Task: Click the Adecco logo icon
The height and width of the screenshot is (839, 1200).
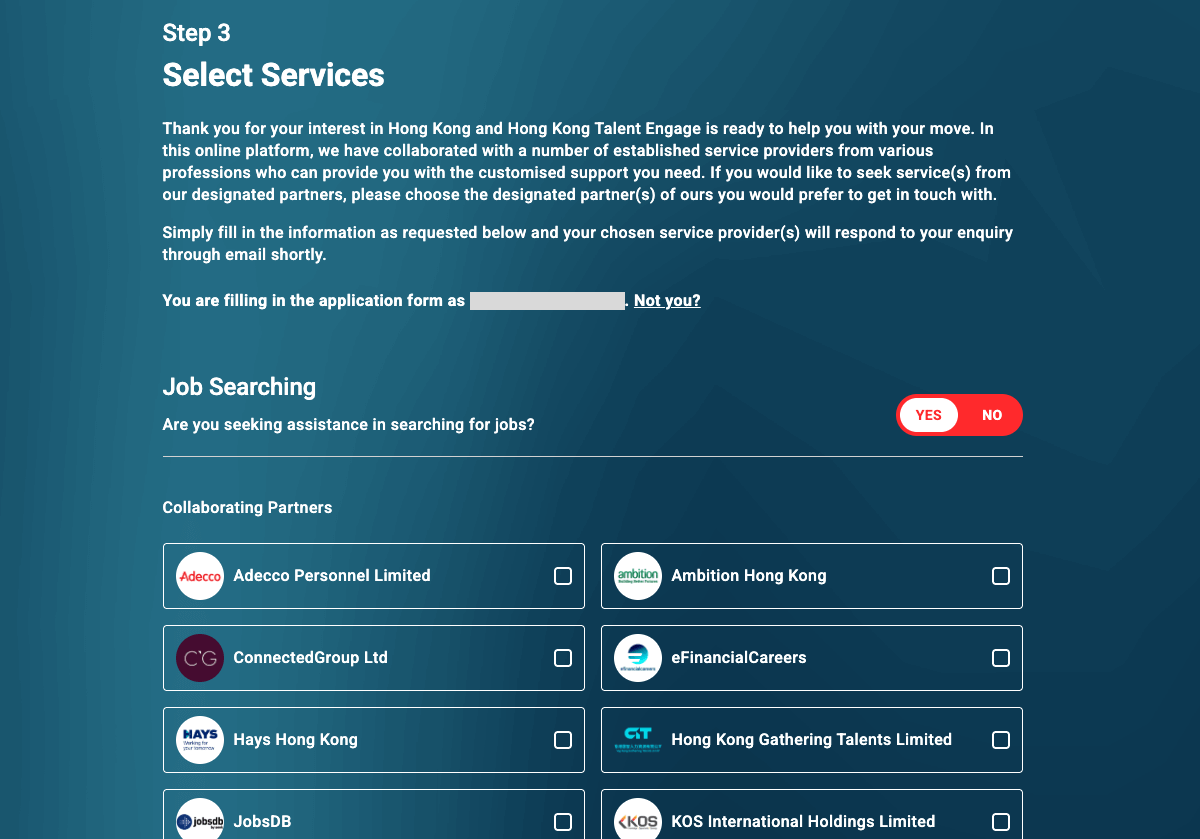Action: (200, 576)
